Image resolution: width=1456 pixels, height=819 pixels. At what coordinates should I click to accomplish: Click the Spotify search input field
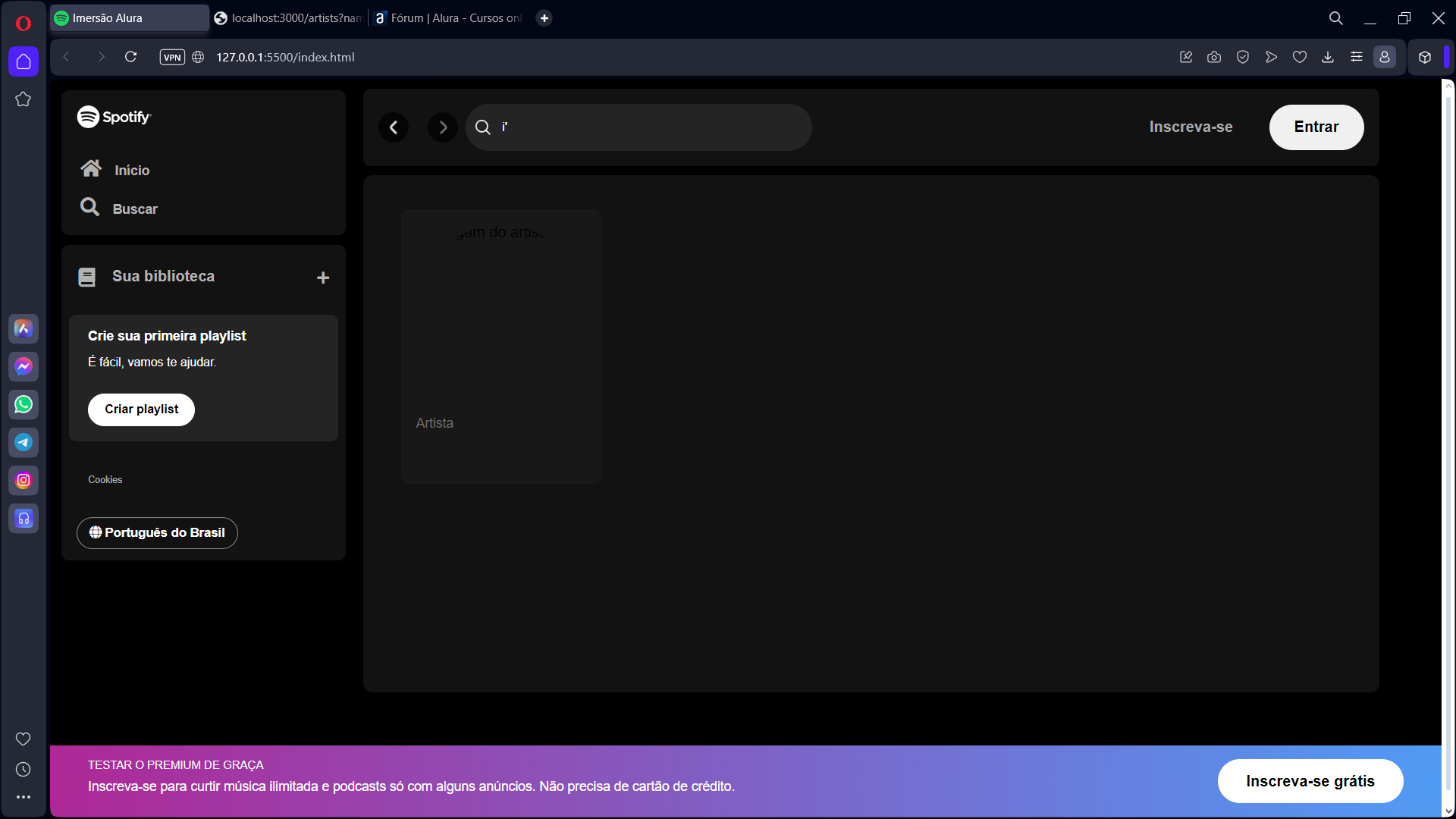[x=639, y=127]
